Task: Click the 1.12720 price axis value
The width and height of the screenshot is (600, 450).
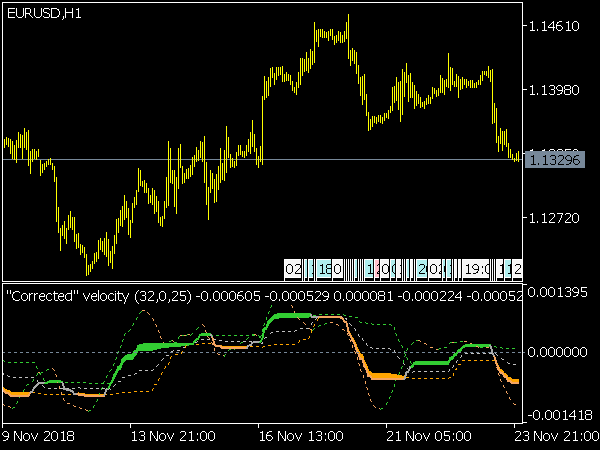Action: pos(554,218)
